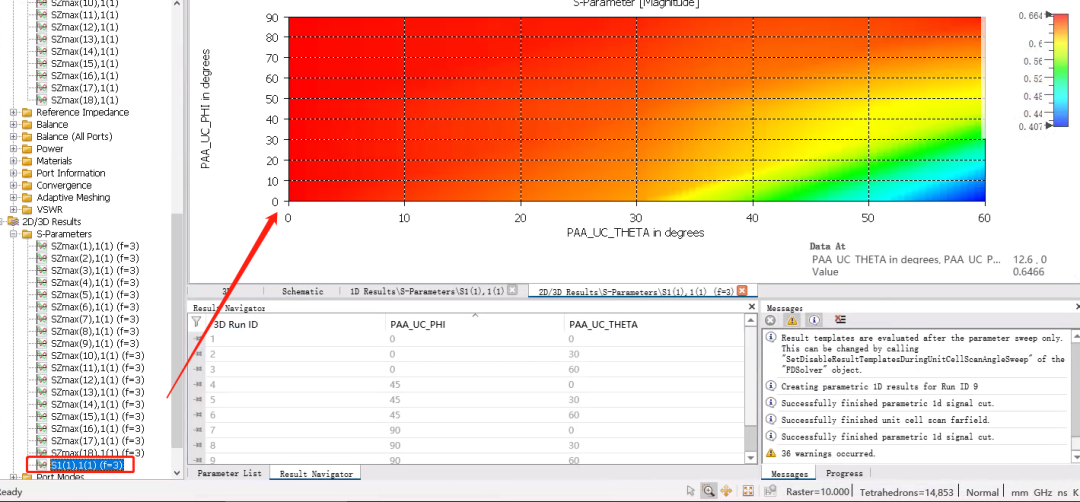Viewport: 1080px width, 502px height.
Task: Expand the Port Information folder
Action: [13, 173]
